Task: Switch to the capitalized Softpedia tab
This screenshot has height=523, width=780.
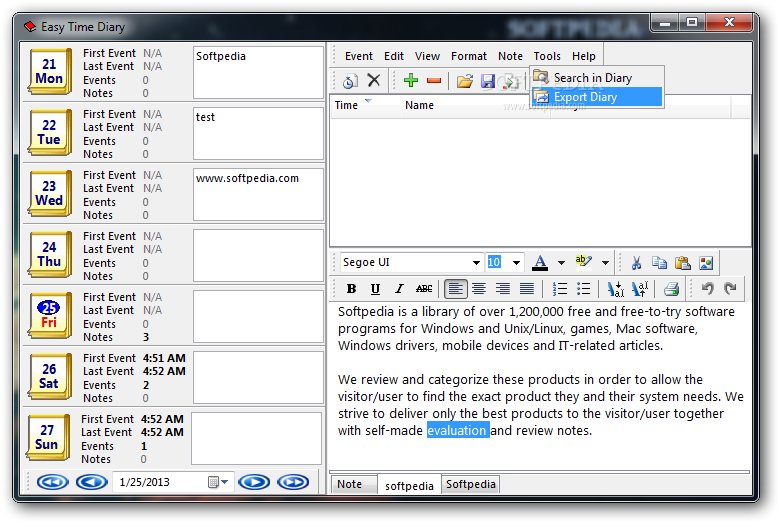Action: 471,484
